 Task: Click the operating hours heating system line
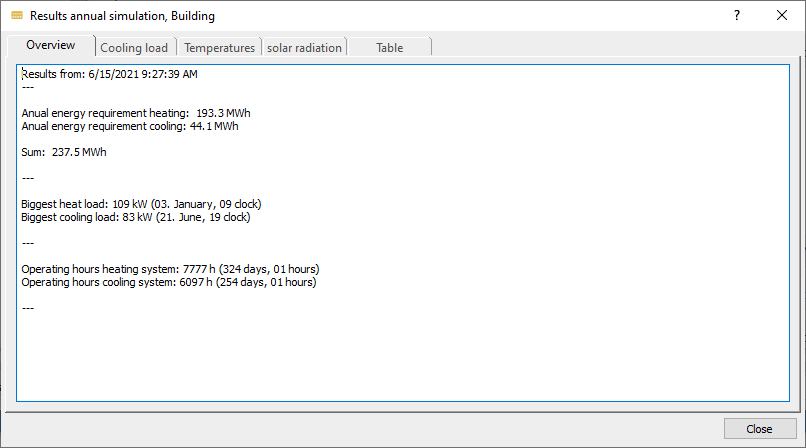point(170,269)
